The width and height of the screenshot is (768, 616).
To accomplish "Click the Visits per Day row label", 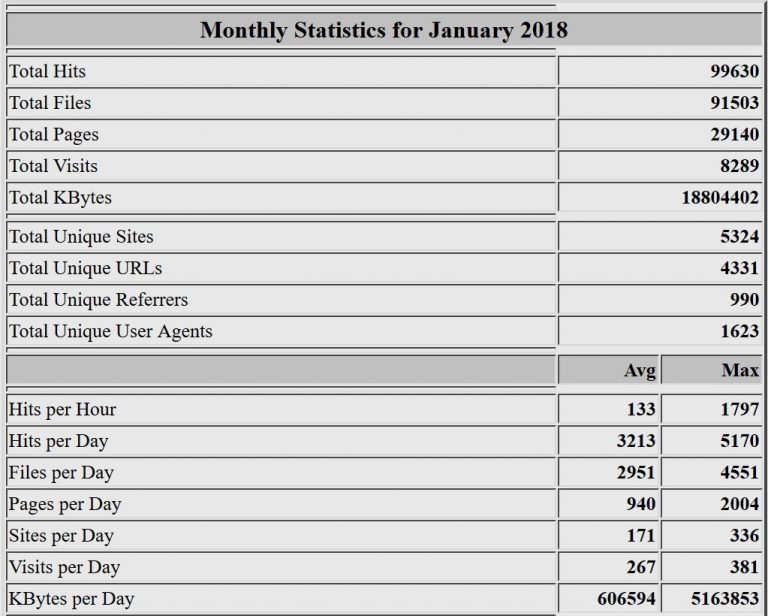I will click(x=64, y=567).
